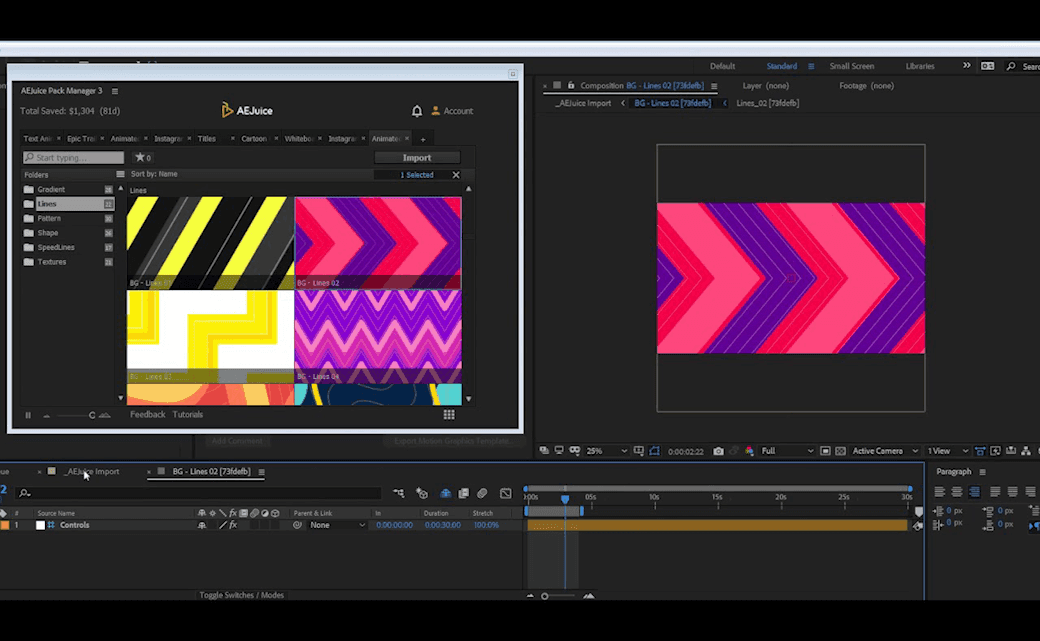Open the Graph Editor

tap(506, 493)
